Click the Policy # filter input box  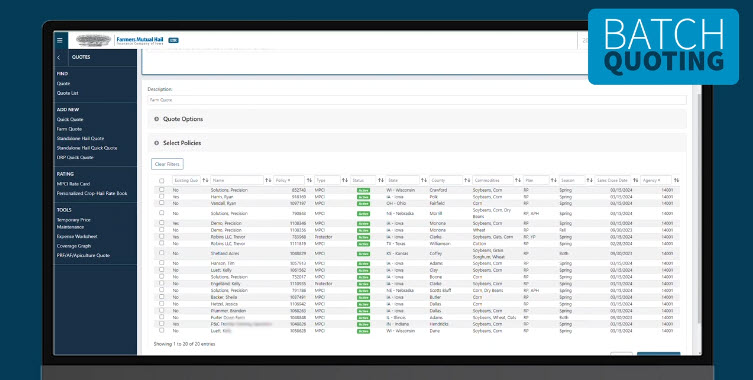click(289, 180)
